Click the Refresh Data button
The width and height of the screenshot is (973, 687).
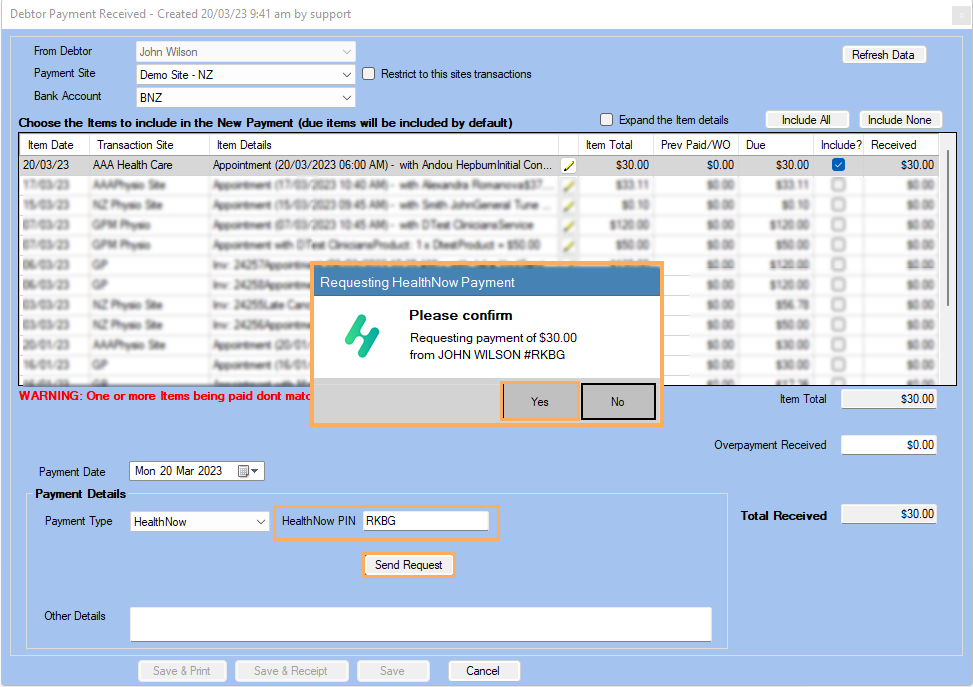coord(884,55)
